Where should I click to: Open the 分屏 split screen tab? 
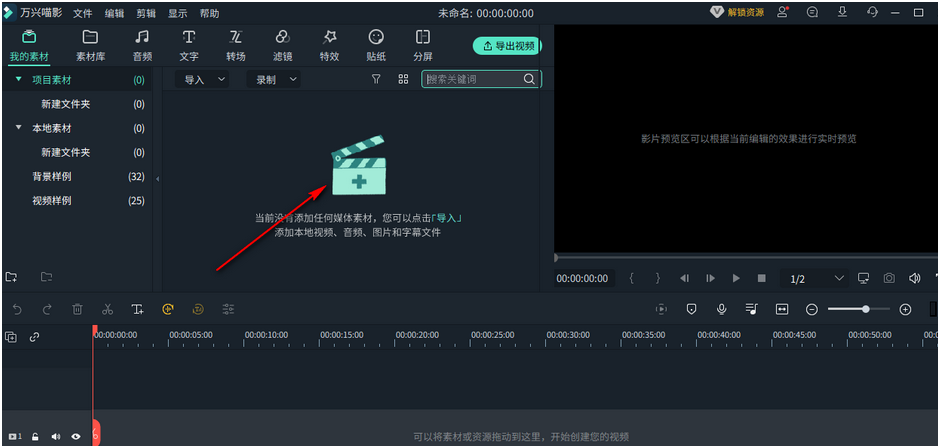click(423, 46)
